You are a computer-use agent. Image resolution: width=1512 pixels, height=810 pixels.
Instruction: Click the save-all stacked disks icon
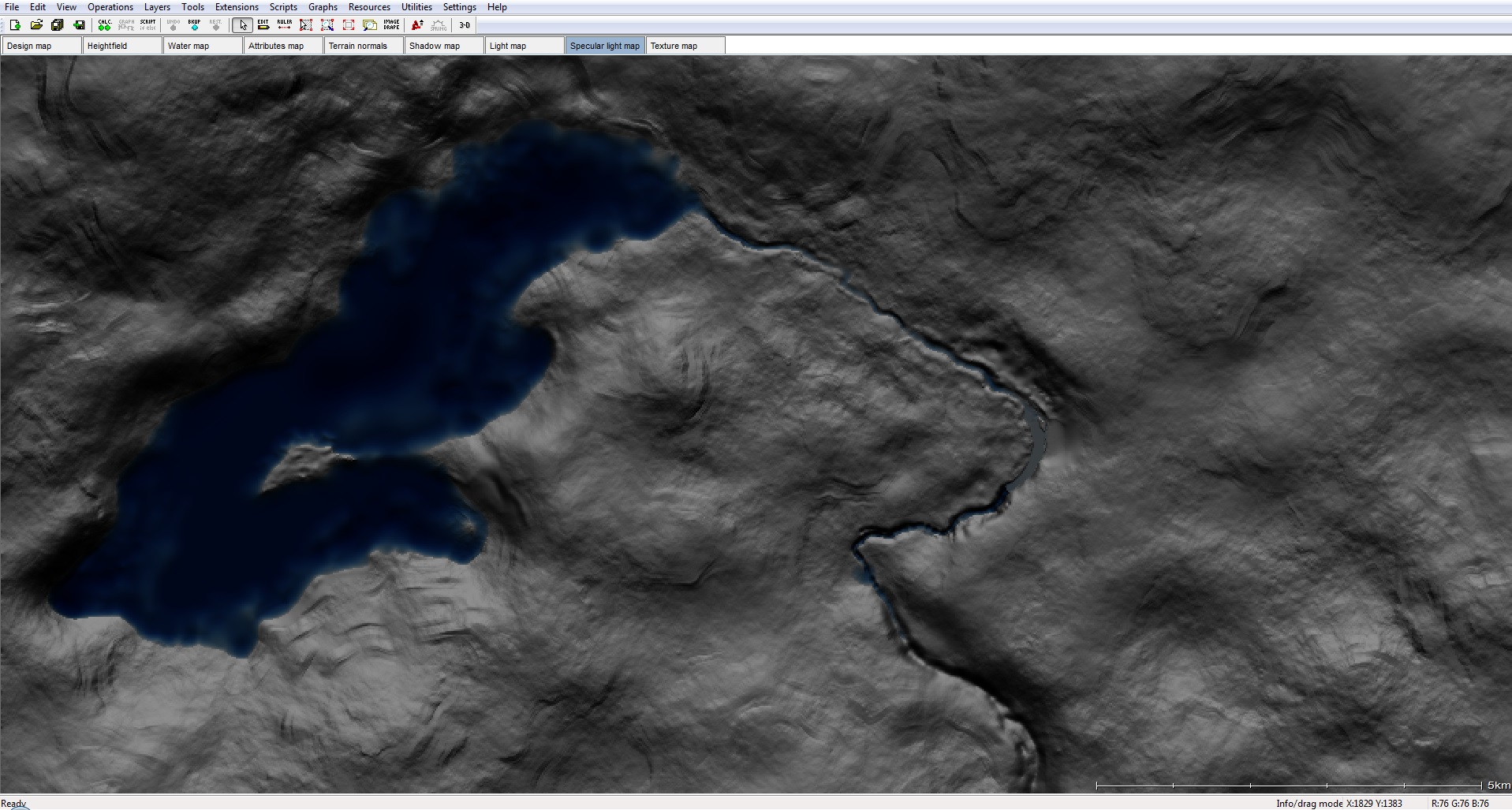[x=58, y=25]
